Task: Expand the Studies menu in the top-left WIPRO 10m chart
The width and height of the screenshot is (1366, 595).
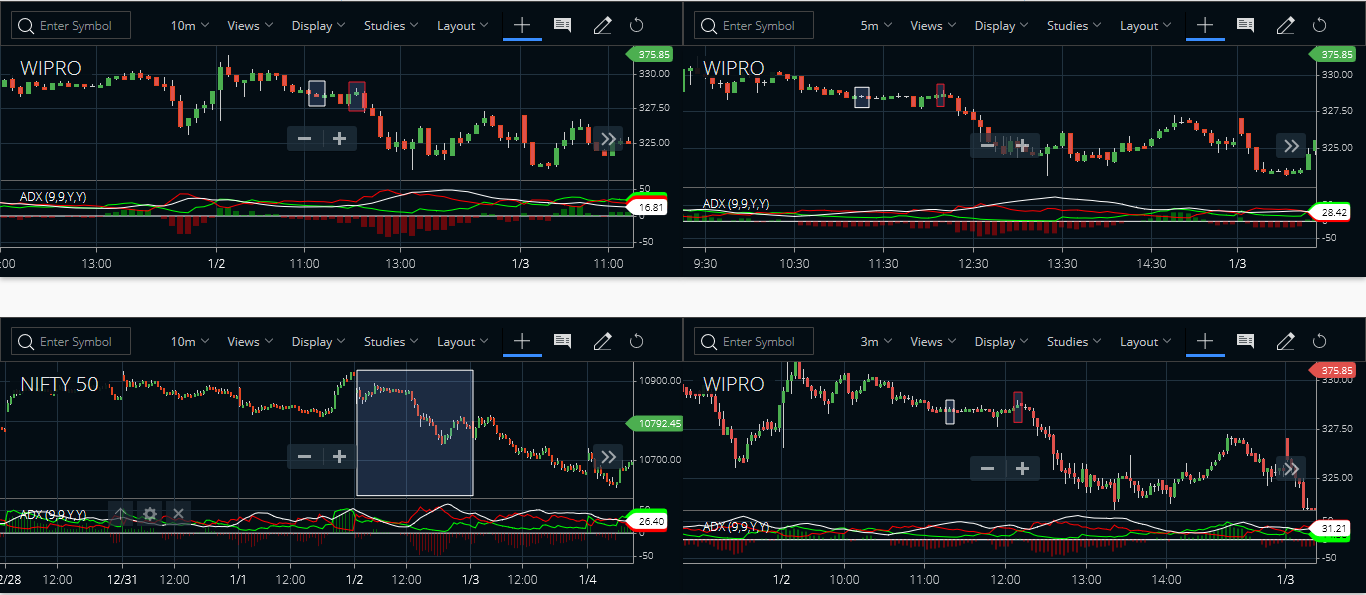Action: 391,25
